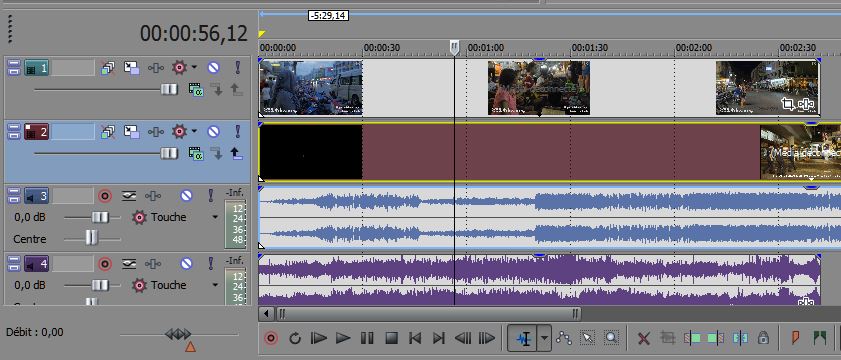Viewport: 841px width, 360px height.
Task: Solo audio track 4
Action: 210,263
